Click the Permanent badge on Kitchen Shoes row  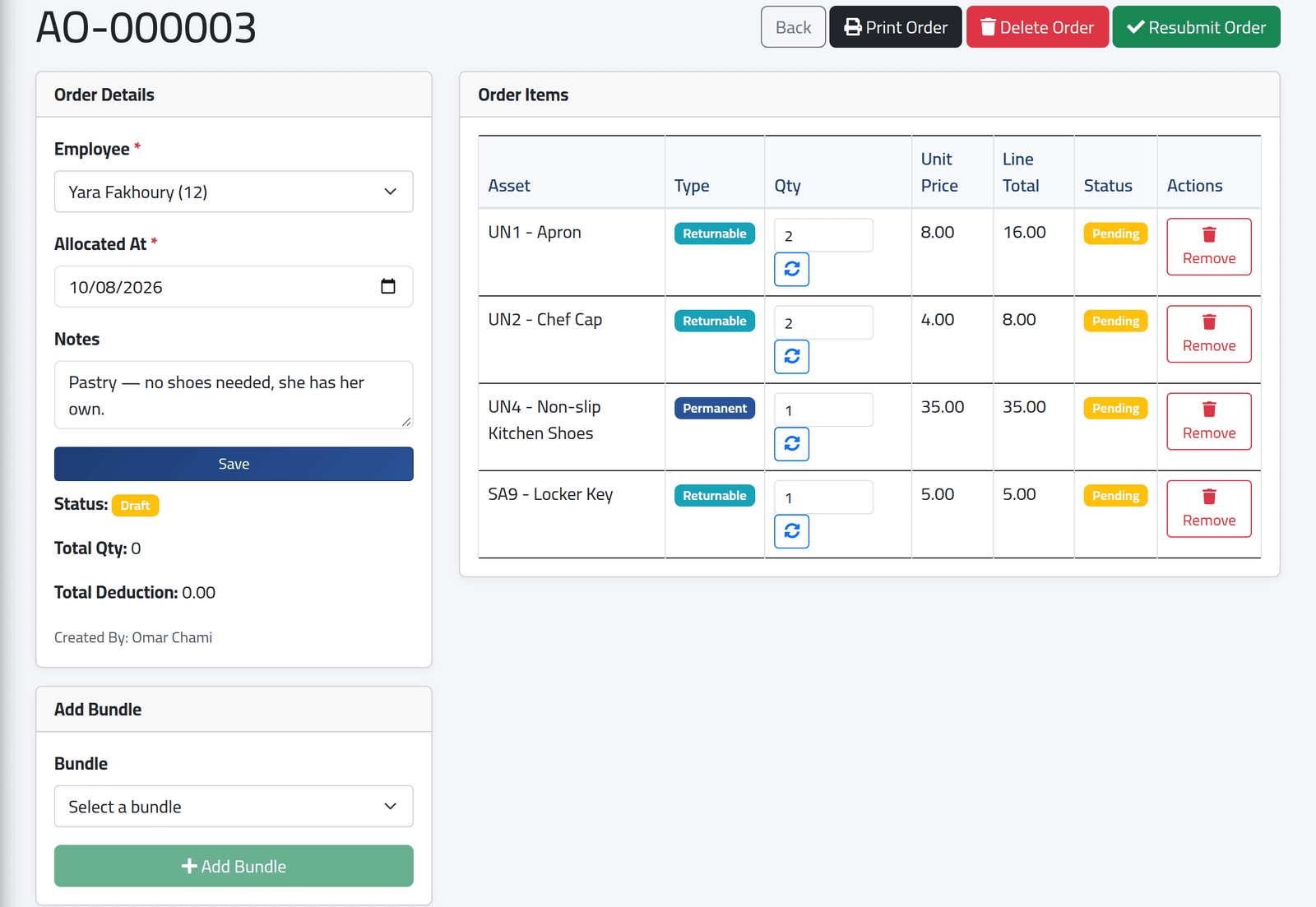tap(714, 408)
